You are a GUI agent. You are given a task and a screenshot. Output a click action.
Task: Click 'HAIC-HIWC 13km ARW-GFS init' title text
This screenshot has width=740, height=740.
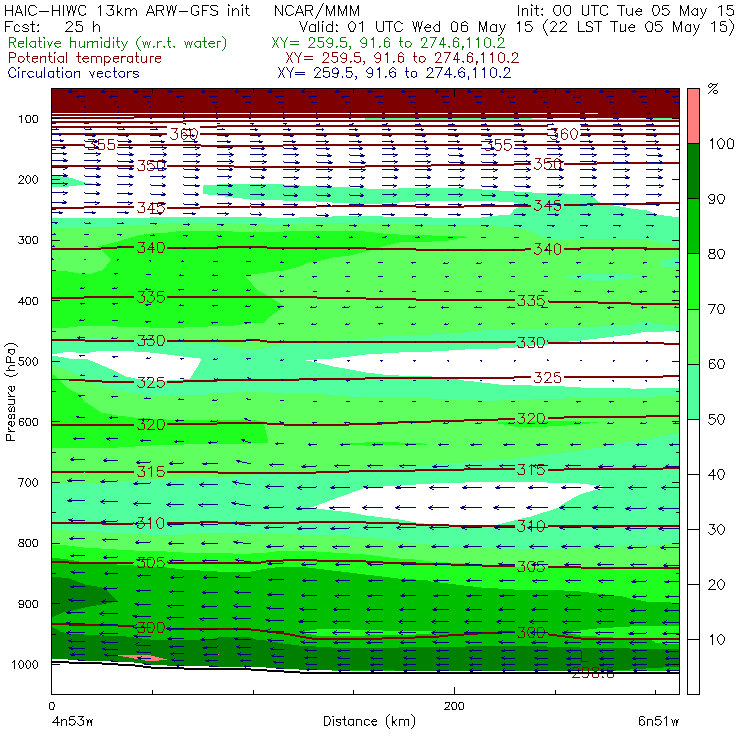126,10
